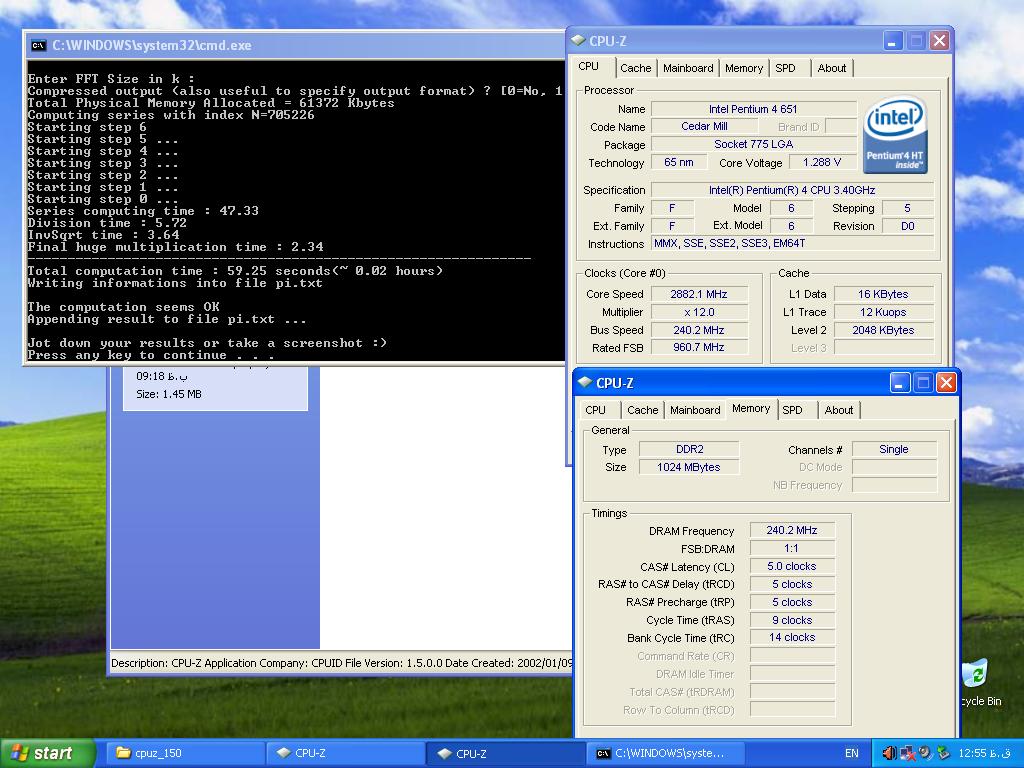Click the 'Intel(R) Pentium(R) 4 CPU 3.40GHz' specification
The height and width of the screenshot is (768, 1024).
click(x=792, y=190)
